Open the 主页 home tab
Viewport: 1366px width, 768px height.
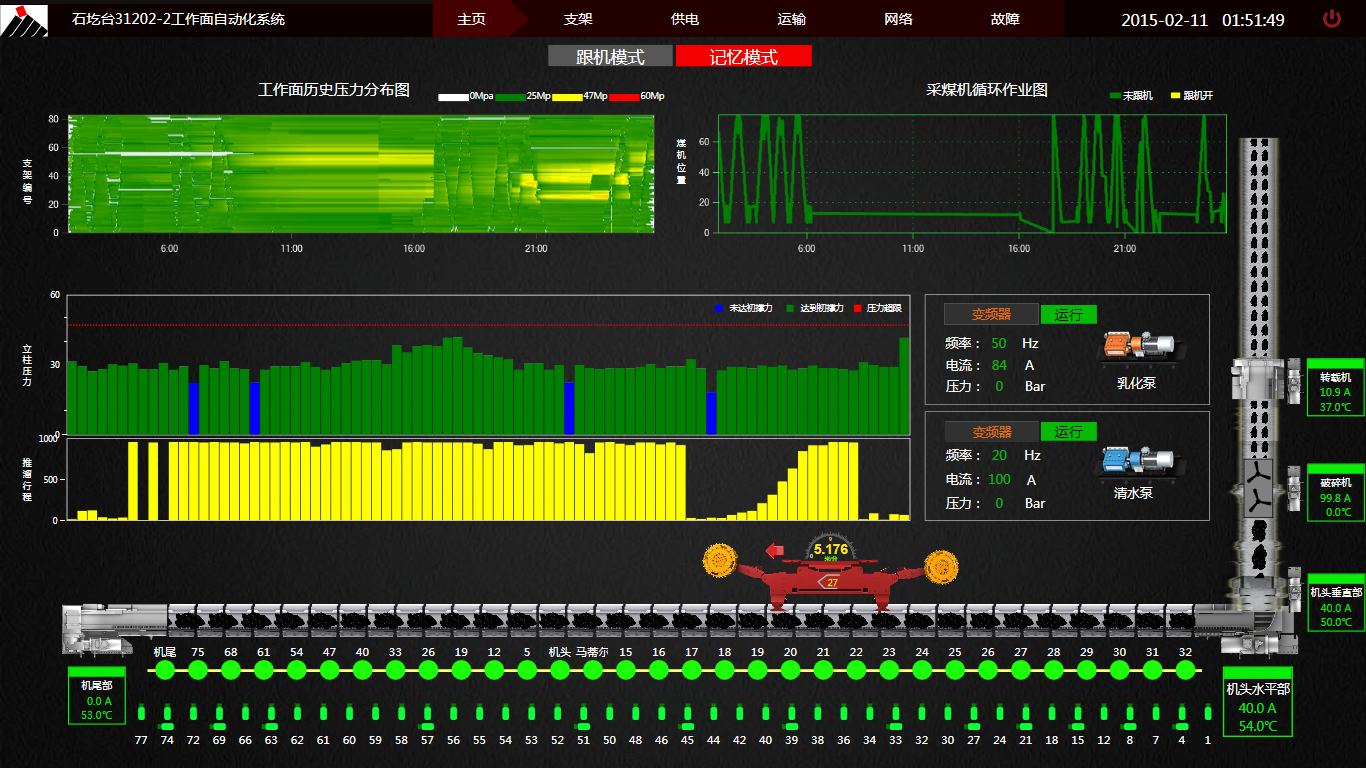coord(471,19)
